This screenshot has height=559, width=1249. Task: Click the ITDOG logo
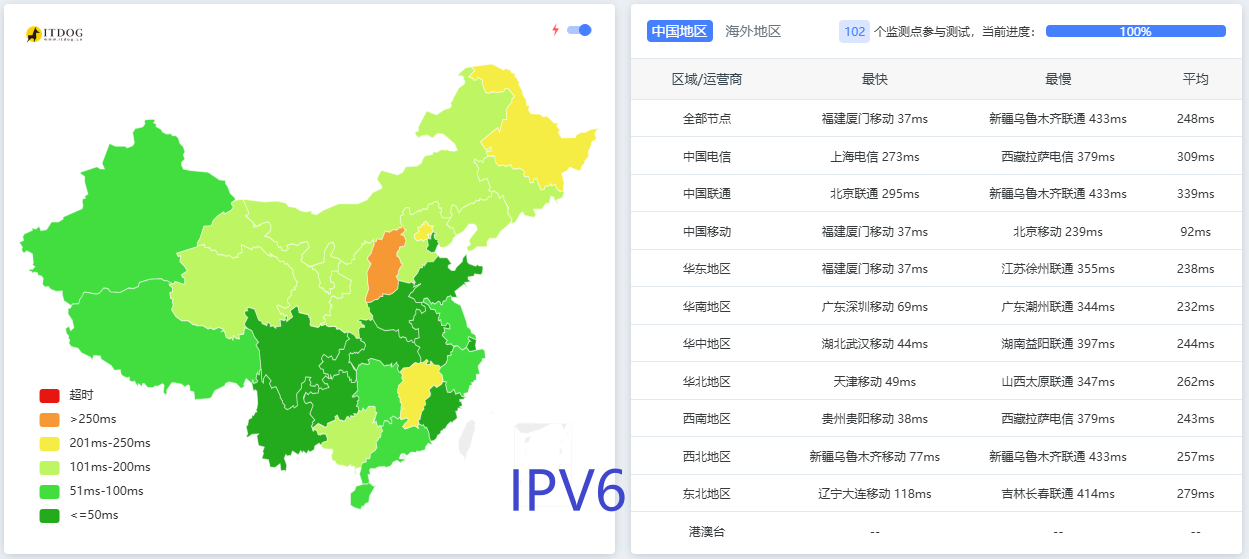[x=54, y=34]
